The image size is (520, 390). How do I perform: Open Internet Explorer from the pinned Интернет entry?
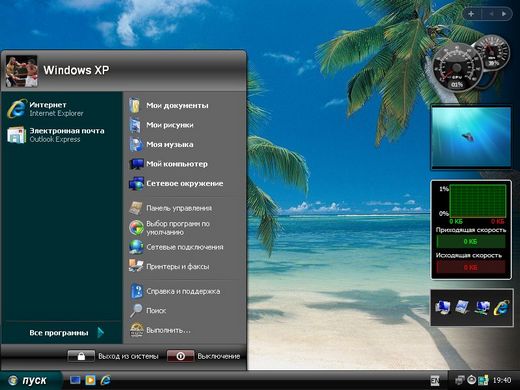coord(62,109)
